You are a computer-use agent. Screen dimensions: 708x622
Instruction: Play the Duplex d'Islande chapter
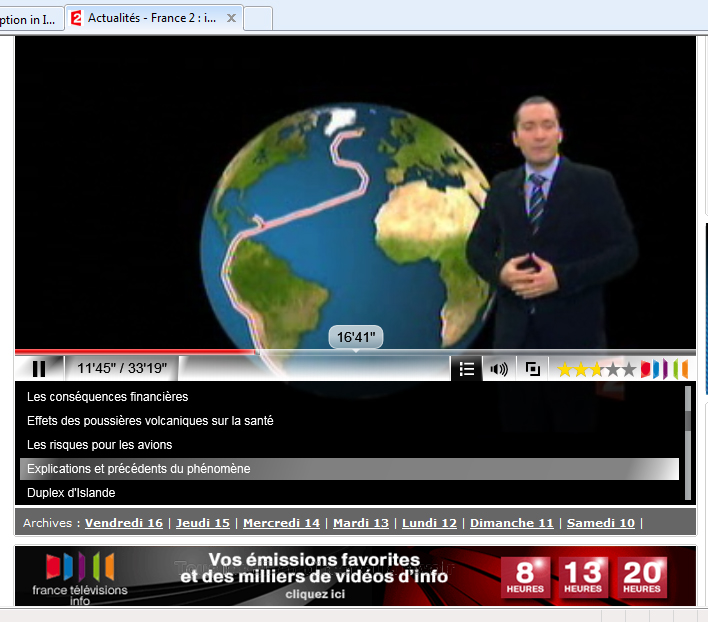71,493
